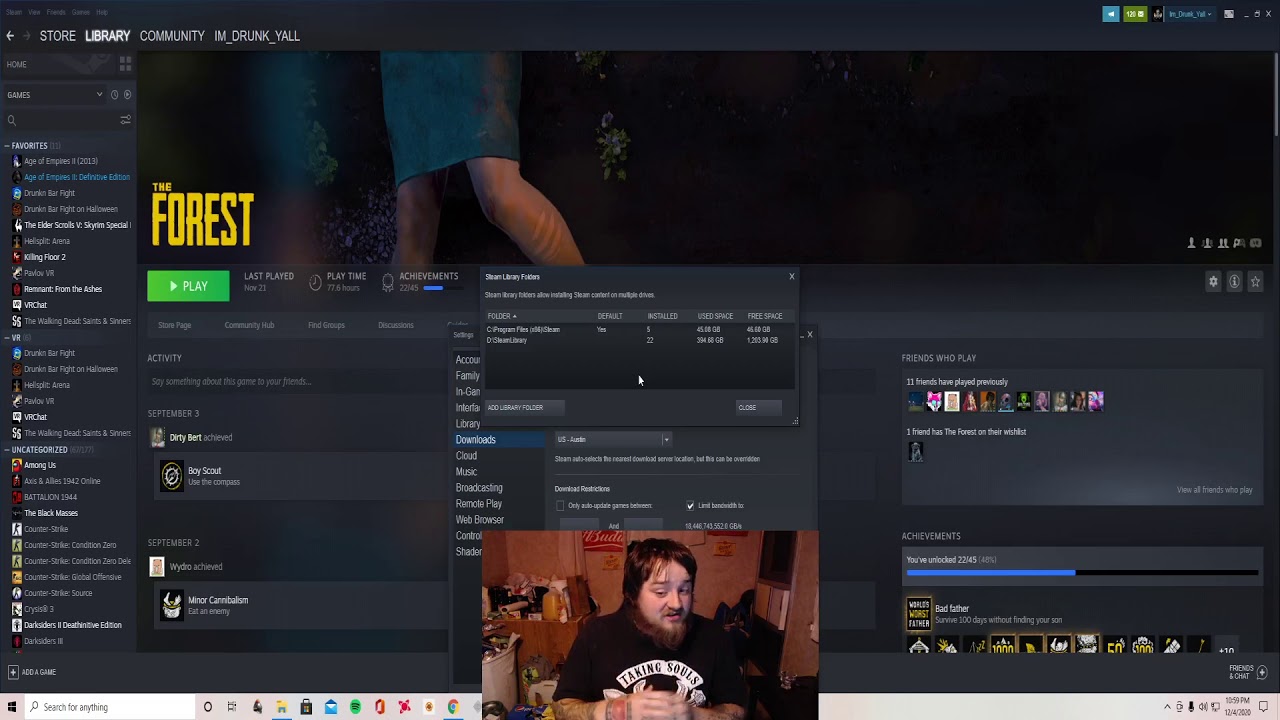Collapse the Uncategorized category
1280x720 pixels.
click(7, 450)
